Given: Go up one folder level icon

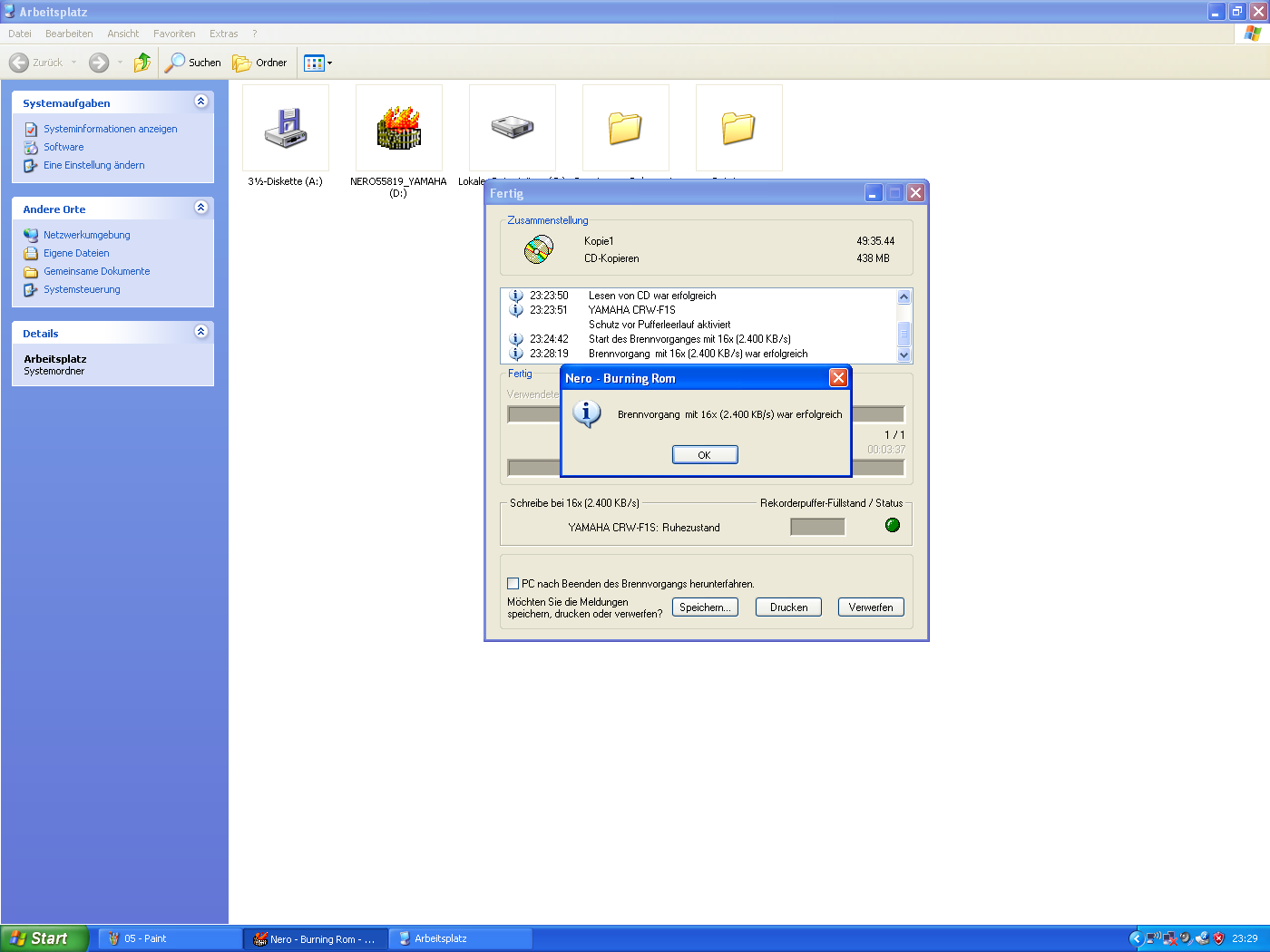Looking at the screenshot, I should [x=142, y=63].
